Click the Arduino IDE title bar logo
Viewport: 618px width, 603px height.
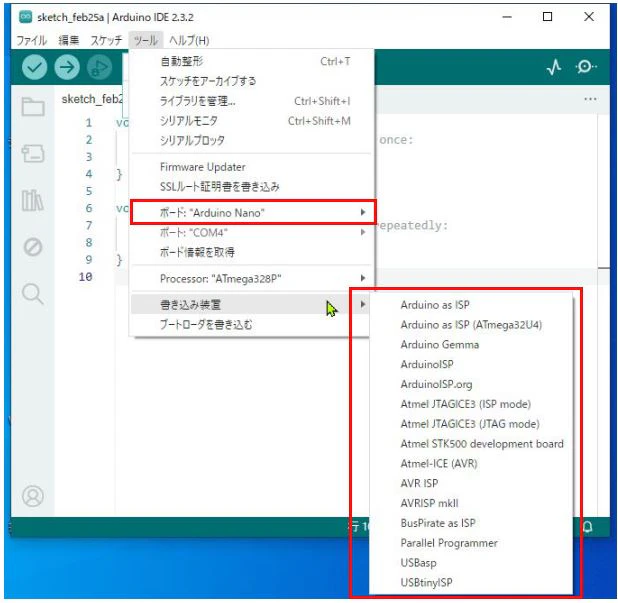(x=26, y=17)
